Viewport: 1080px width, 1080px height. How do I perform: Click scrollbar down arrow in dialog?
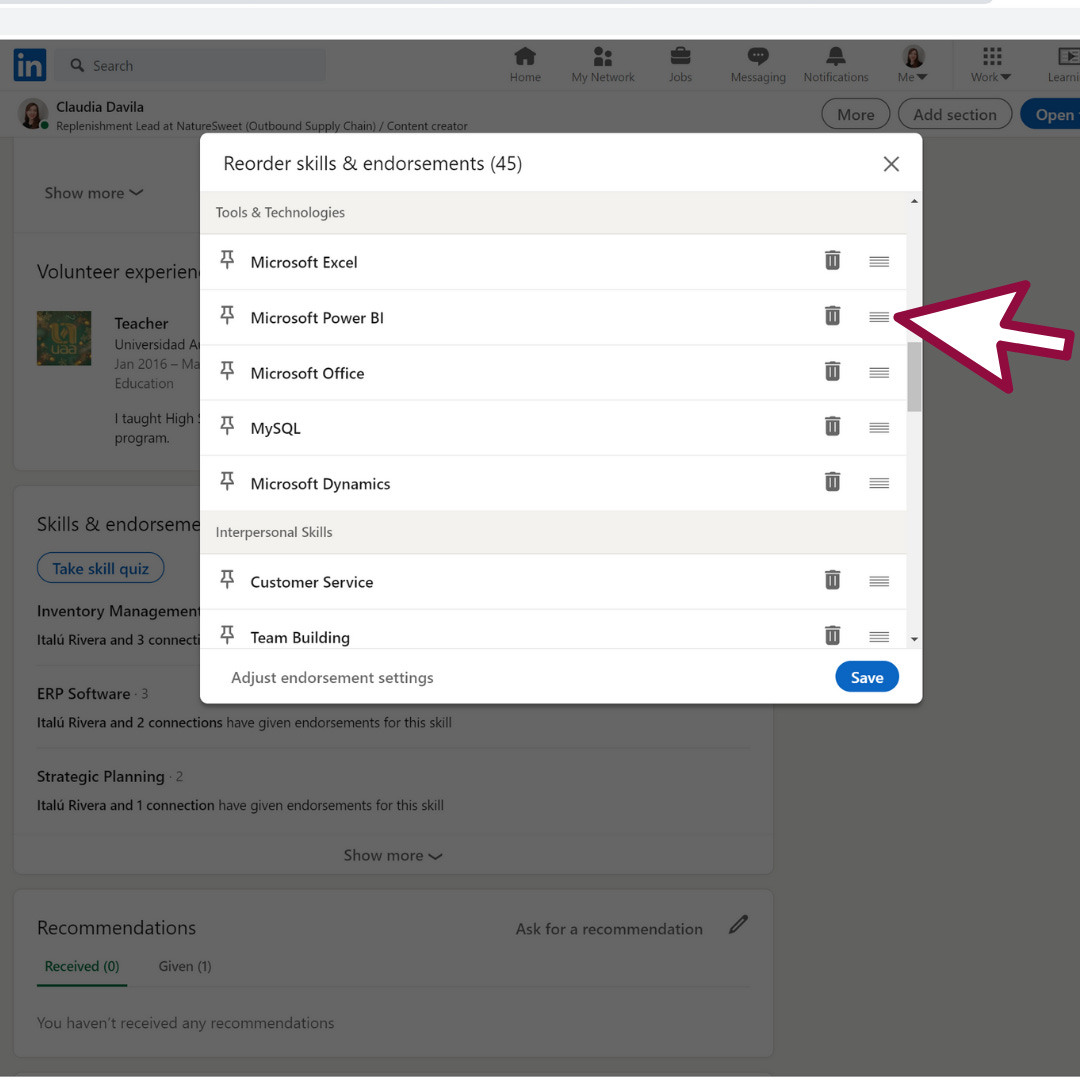(914, 639)
